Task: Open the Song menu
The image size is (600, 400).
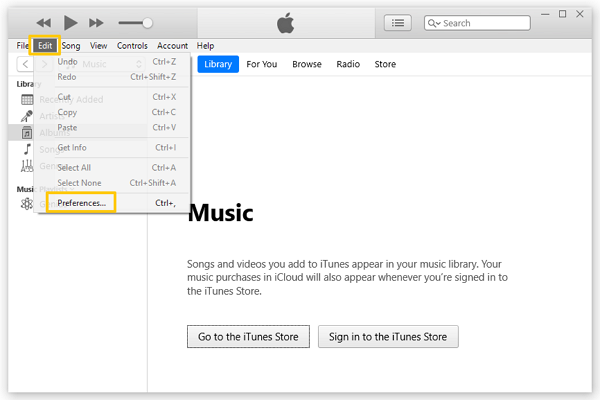Action: point(71,46)
